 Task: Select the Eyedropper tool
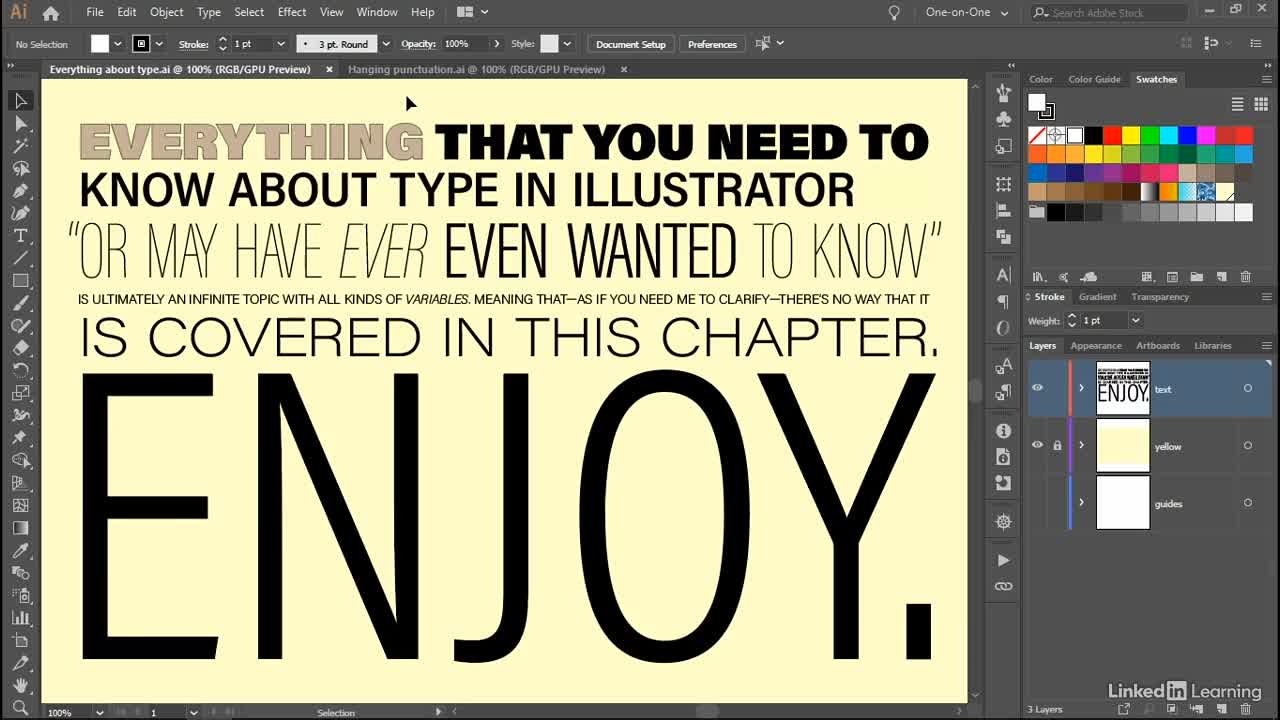[20, 551]
